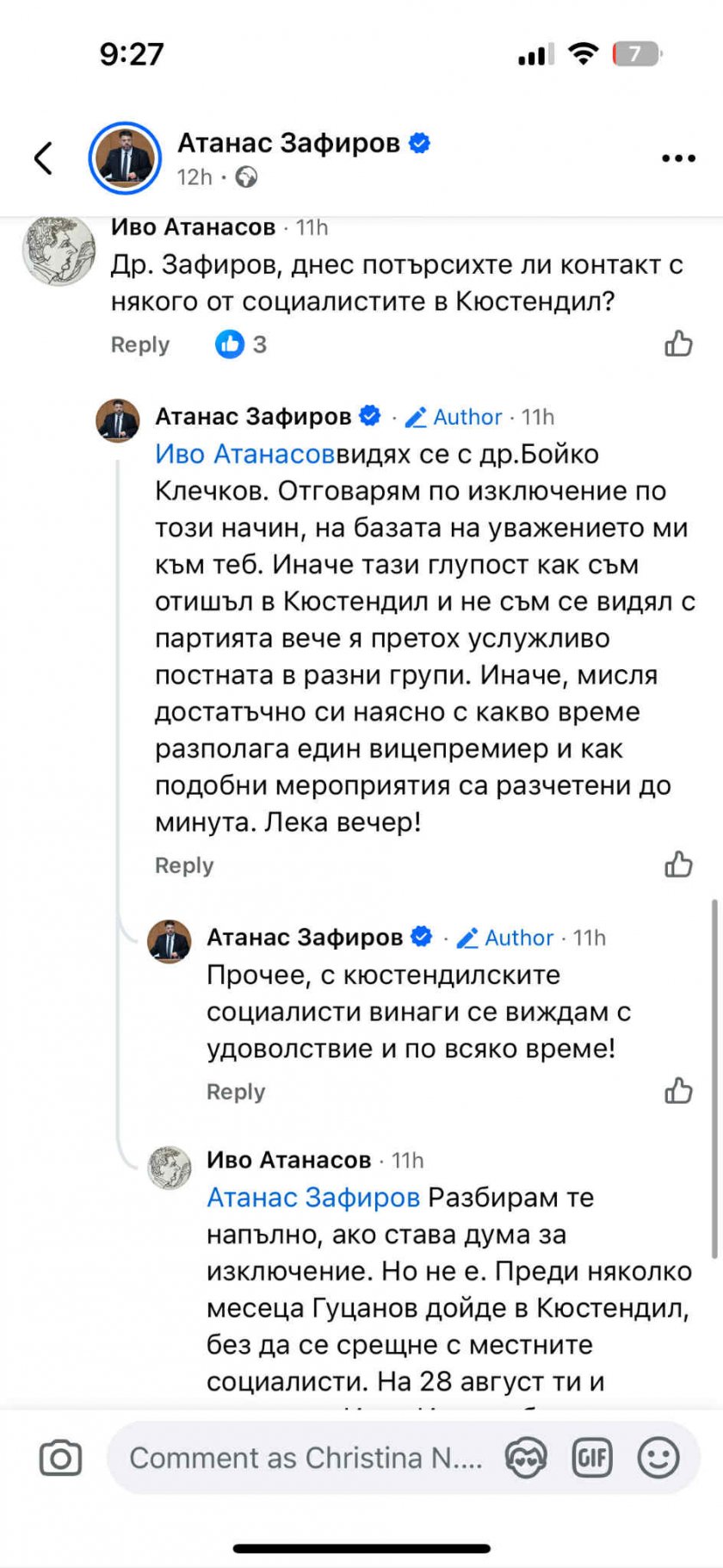The image size is (723, 1568).
Task: Tap the comment input field
Action: (x=306, y=1458)
